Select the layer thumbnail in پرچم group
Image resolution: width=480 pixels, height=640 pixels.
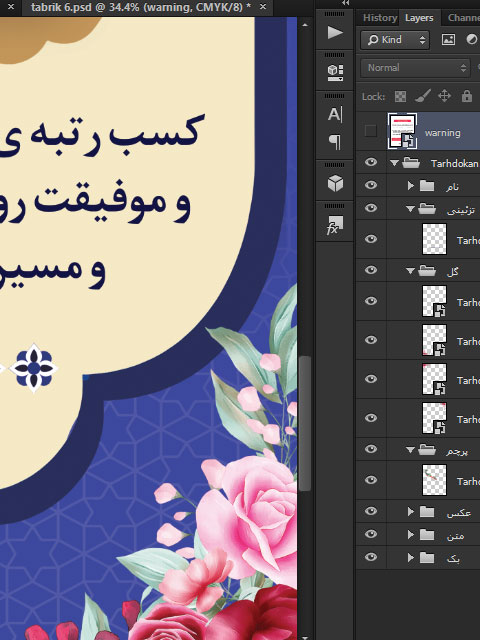pos(434,480)
